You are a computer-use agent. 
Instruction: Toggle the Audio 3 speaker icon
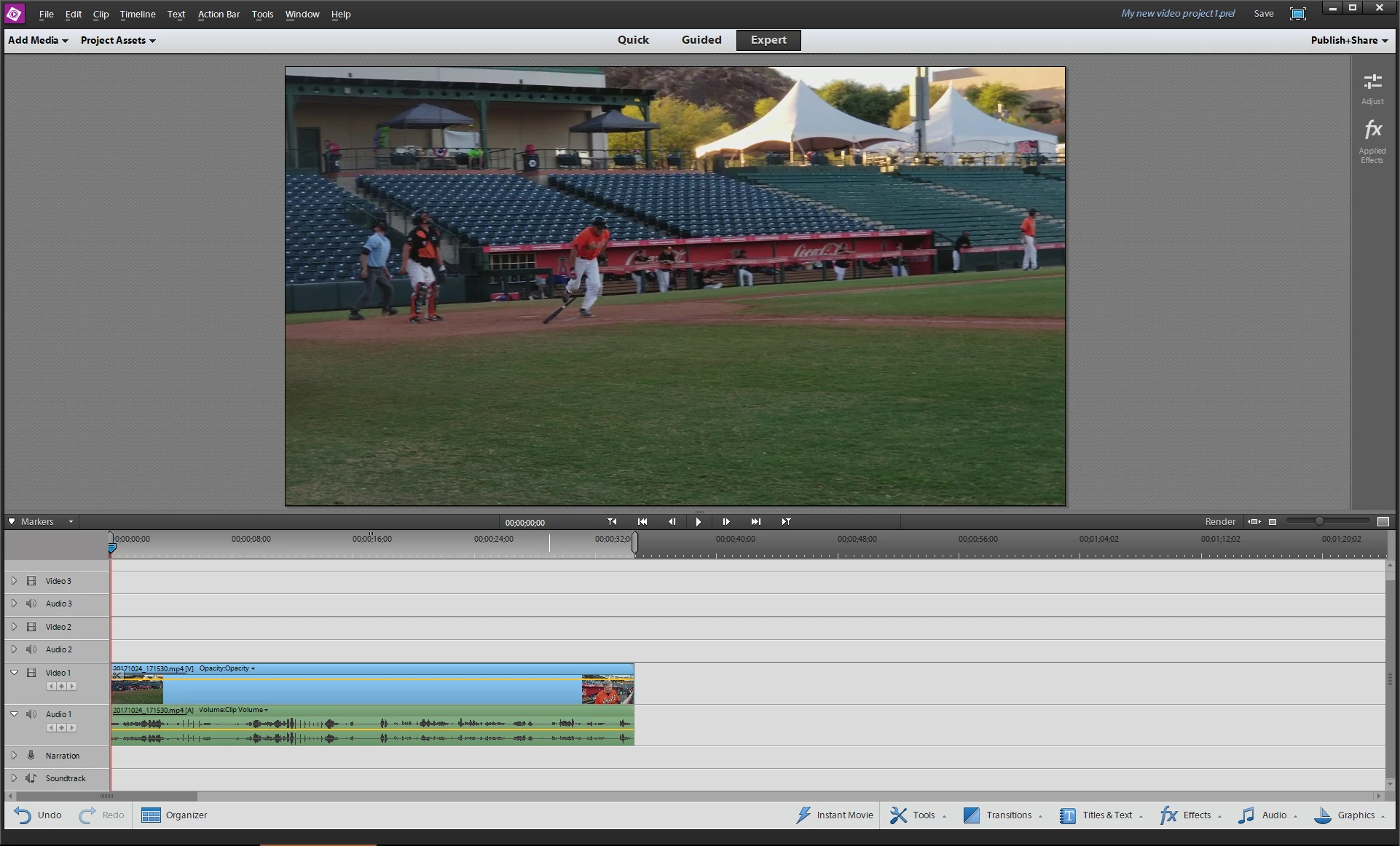click(31, 604)
